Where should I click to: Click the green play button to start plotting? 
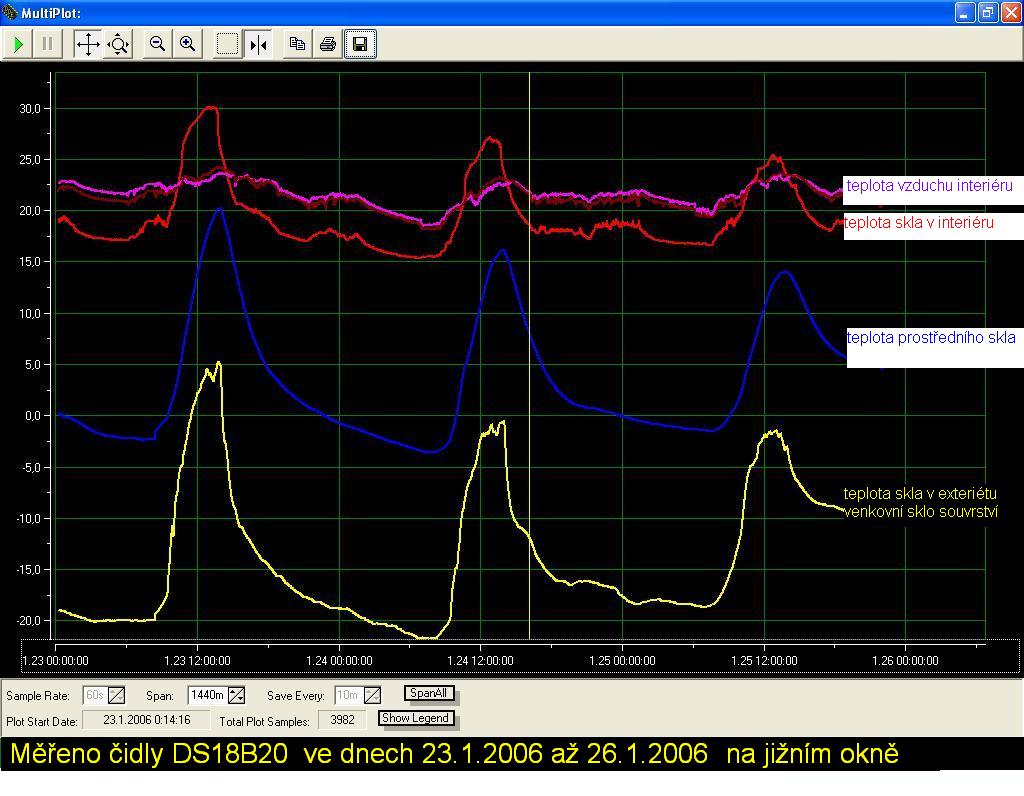18,44
